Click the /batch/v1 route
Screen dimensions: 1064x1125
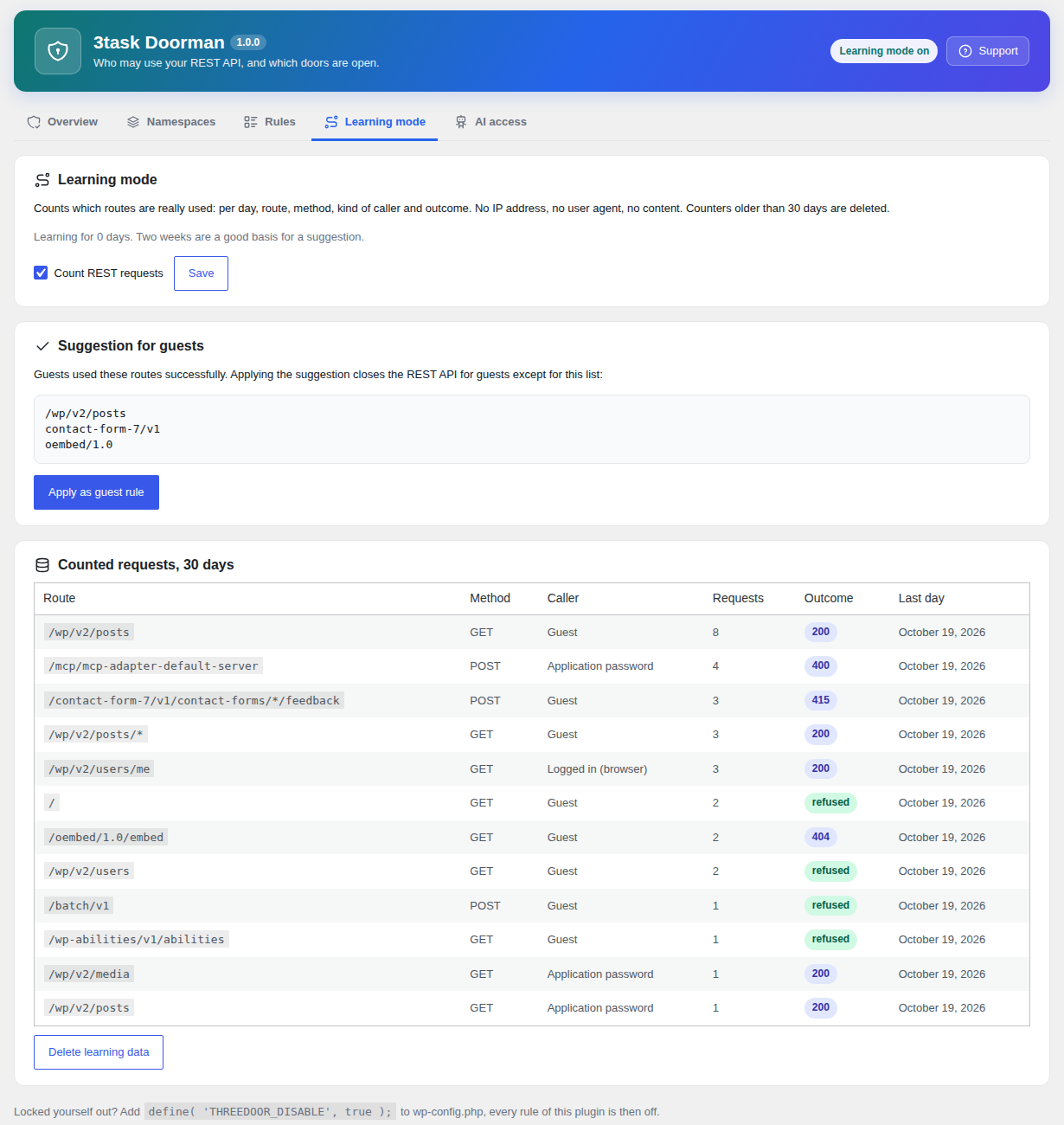[x=79, y=906]
